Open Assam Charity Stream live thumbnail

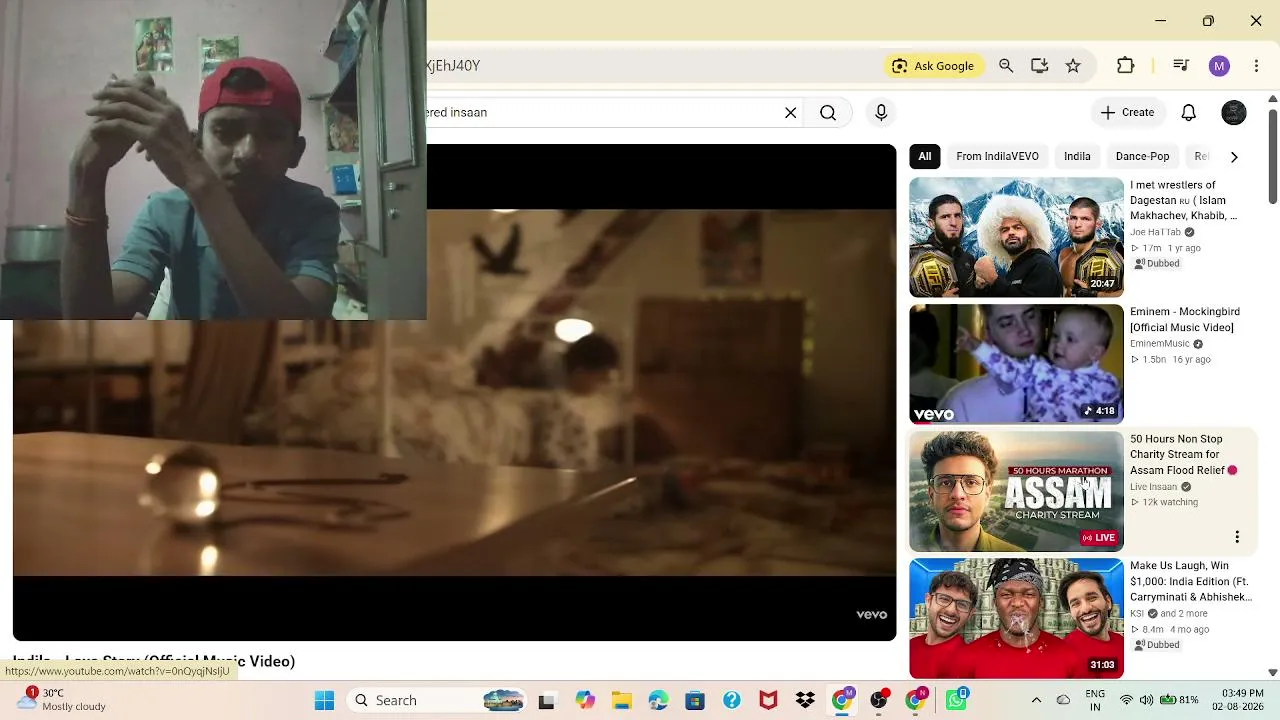1016,491
